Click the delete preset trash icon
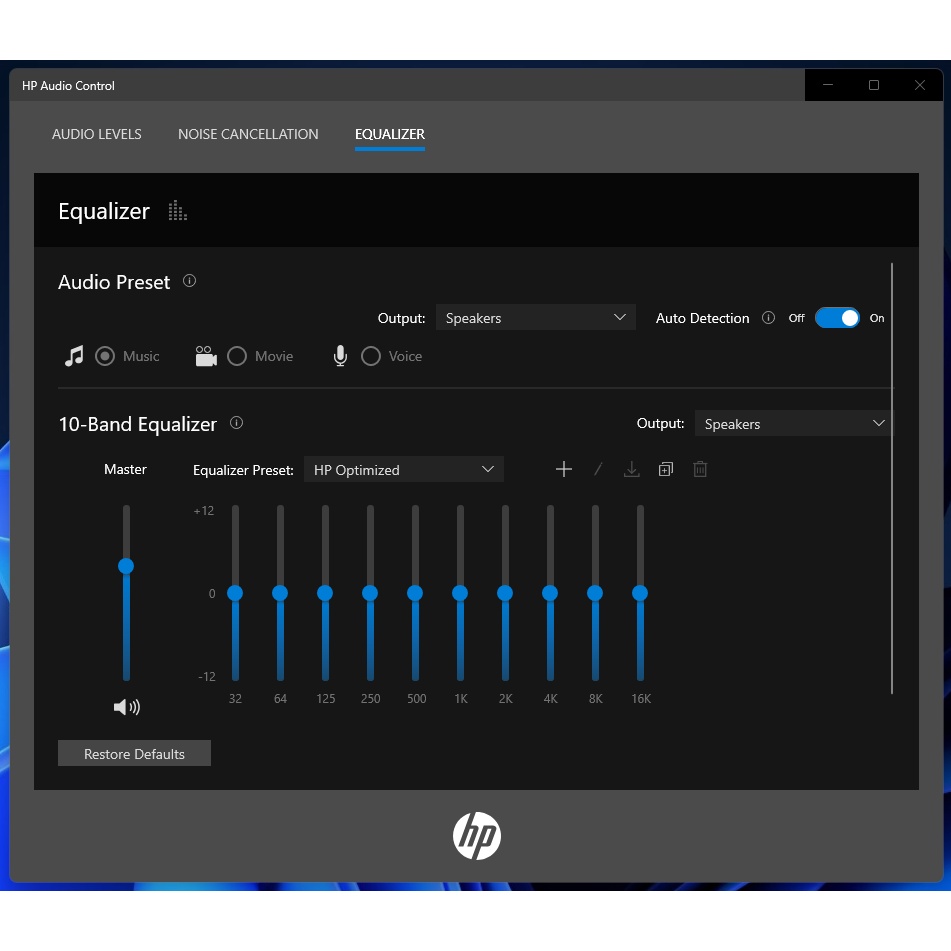Viewport: 951px width, 951px height. [x=700, y=469]
